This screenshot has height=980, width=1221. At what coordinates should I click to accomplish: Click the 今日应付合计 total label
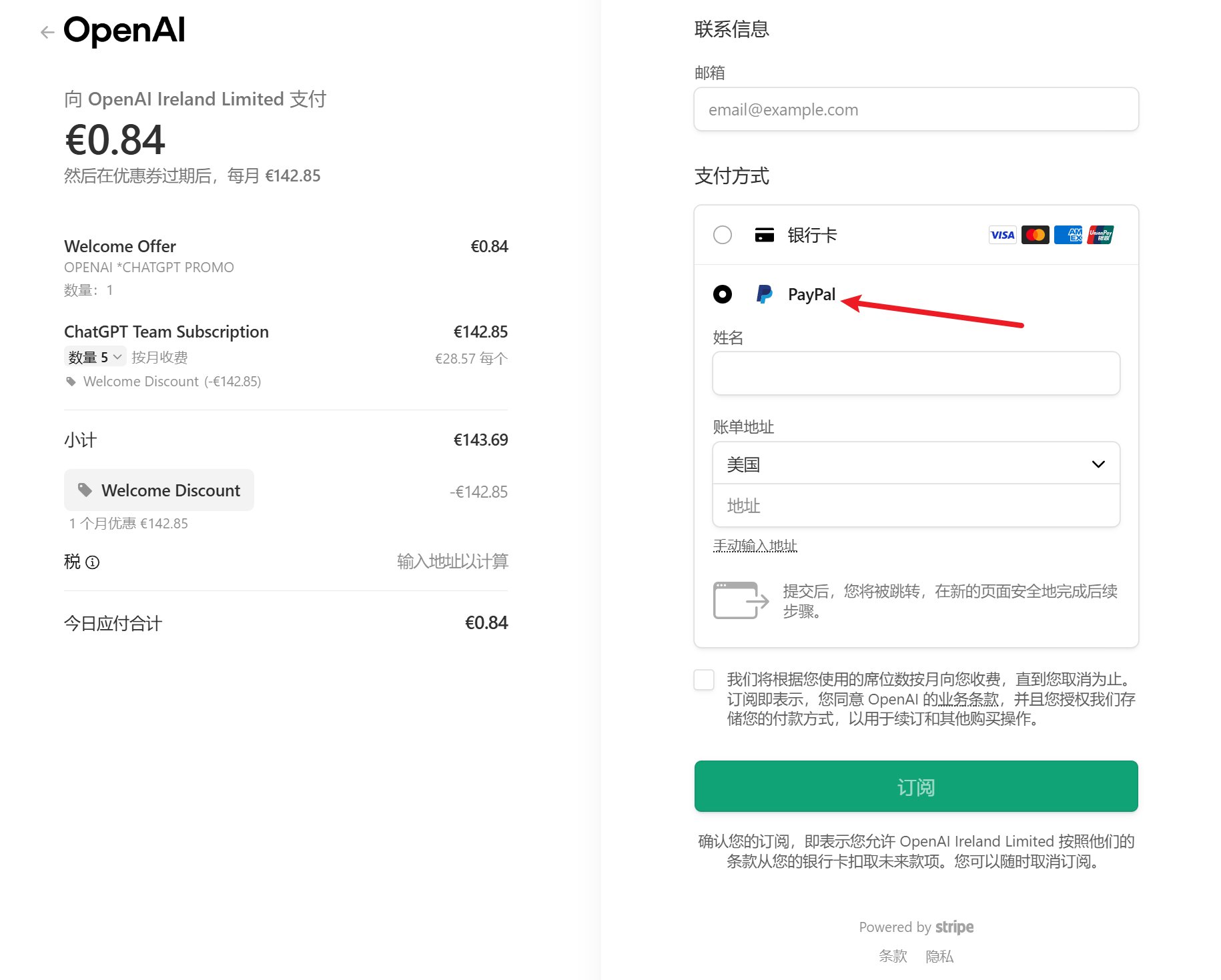click(113, 623)
